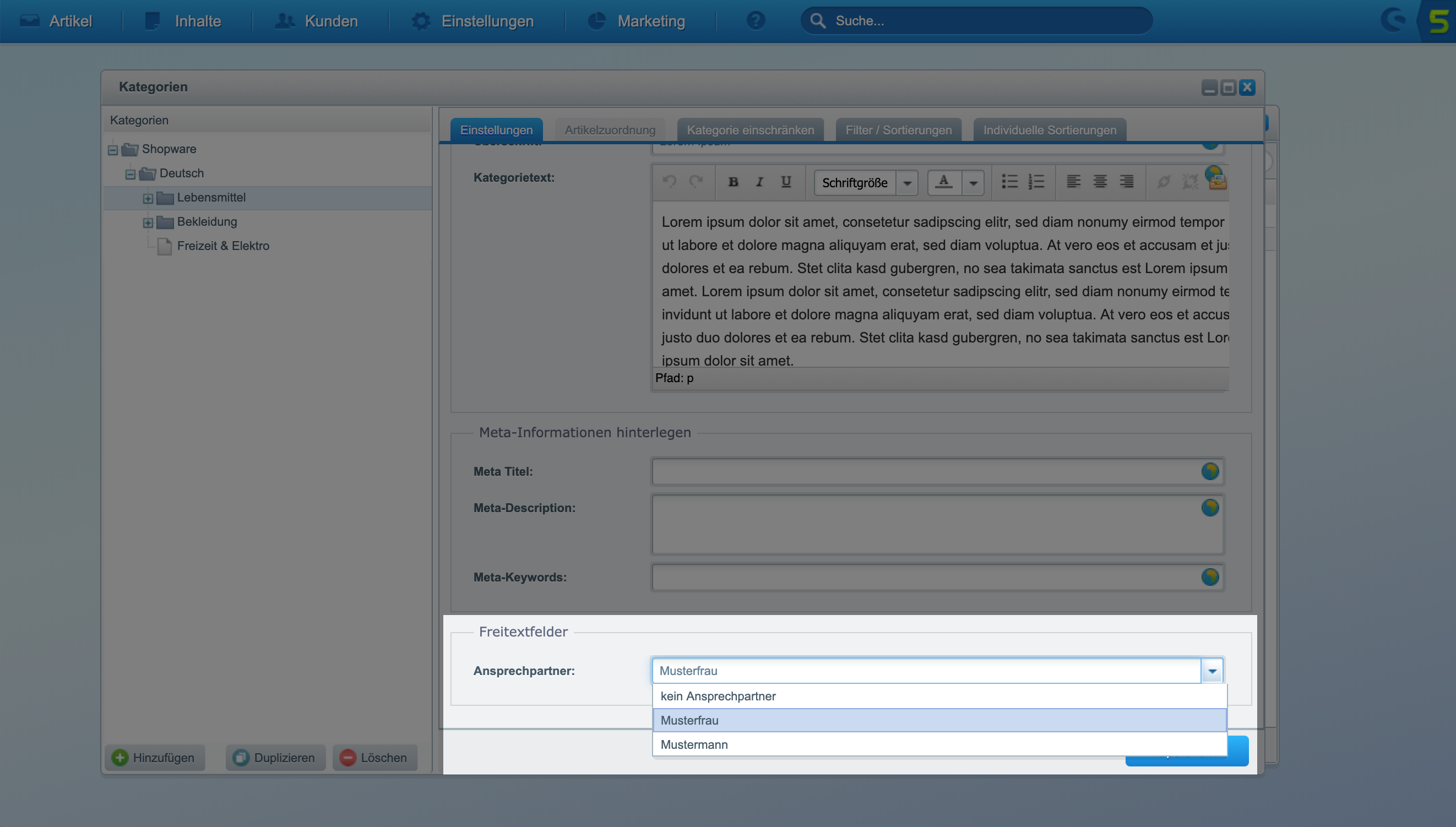Click the Hinzufügen button

pyautogui.click(x=155, y=758)
